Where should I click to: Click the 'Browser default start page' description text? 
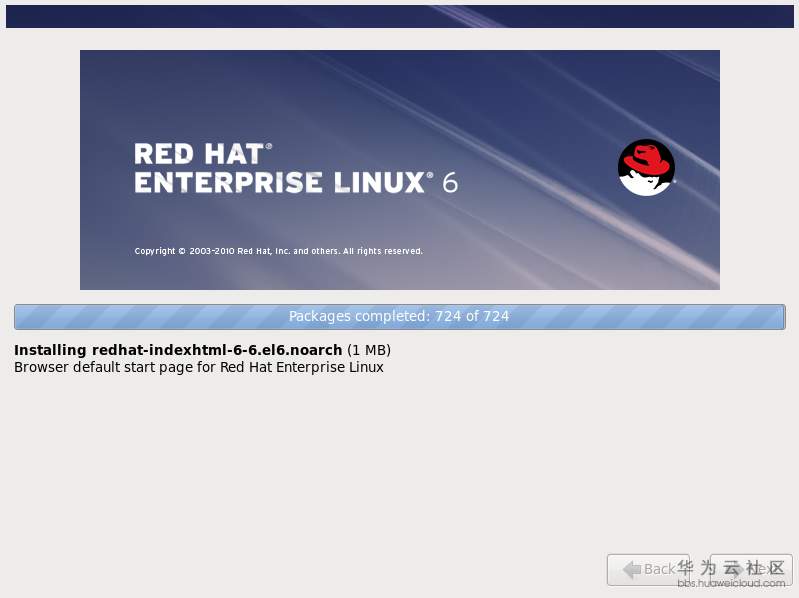click(199, 367)
